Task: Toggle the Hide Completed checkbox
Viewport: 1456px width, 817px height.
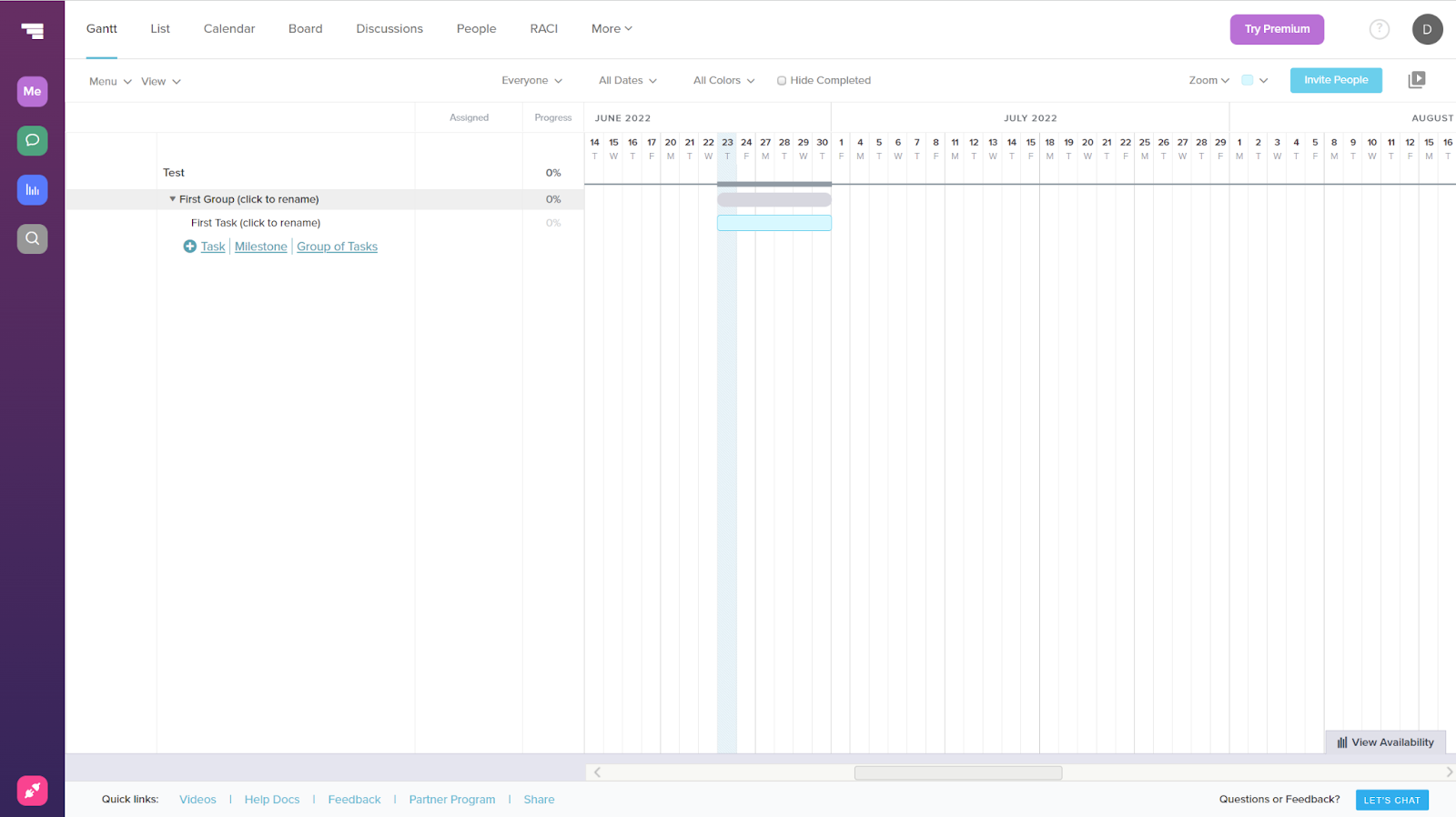Action: click(x=782, y=81)
